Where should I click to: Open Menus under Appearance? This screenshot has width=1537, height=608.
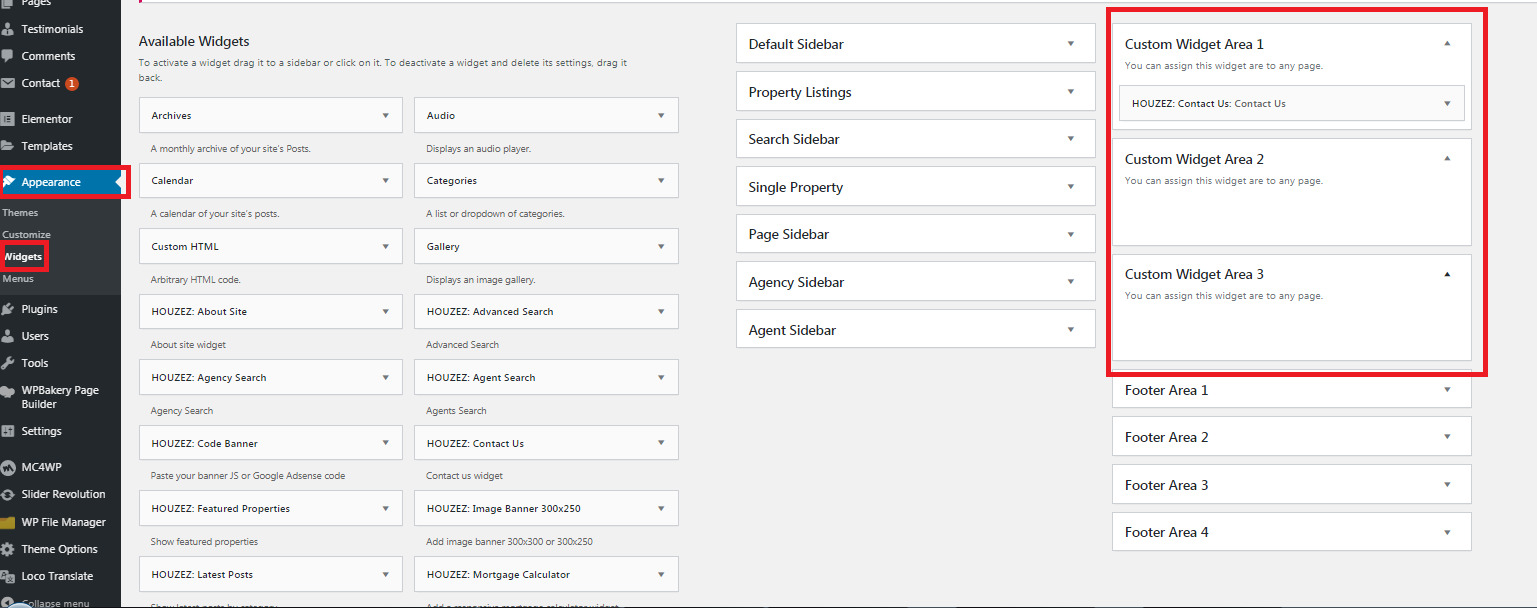point(18,279)
